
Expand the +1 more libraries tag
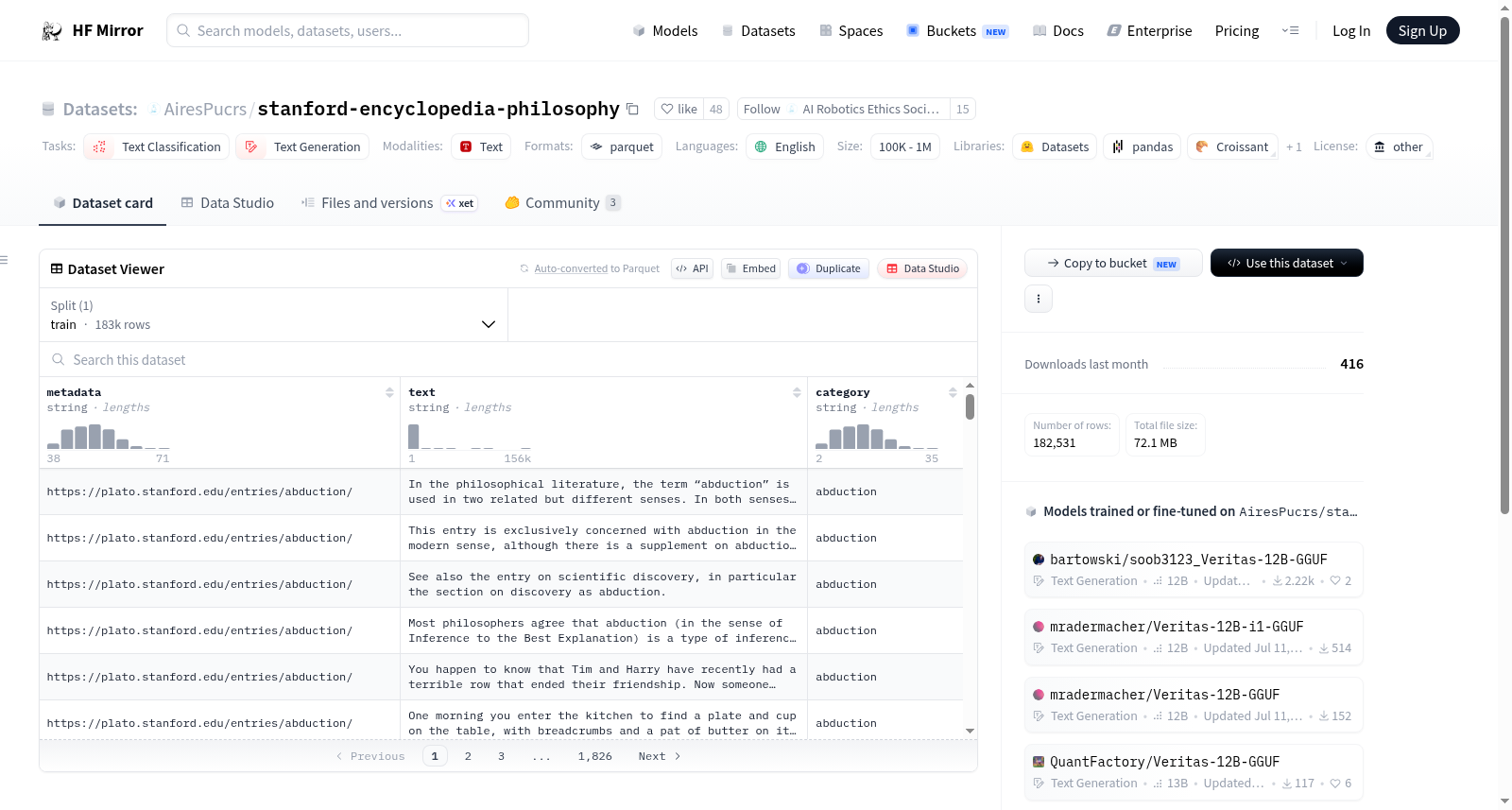pos(1294,146)
